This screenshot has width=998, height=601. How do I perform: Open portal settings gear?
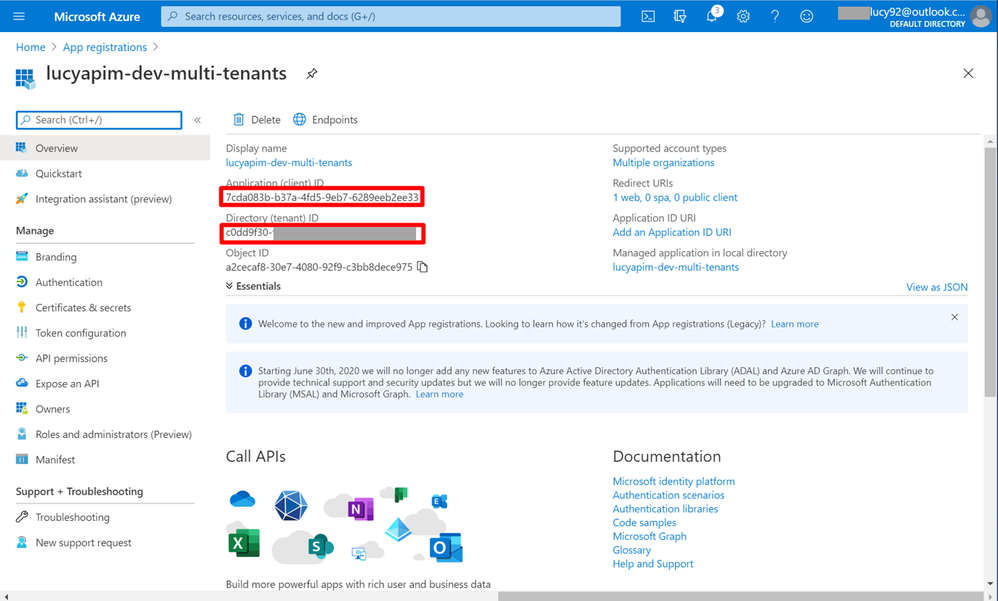click(743, 17)
